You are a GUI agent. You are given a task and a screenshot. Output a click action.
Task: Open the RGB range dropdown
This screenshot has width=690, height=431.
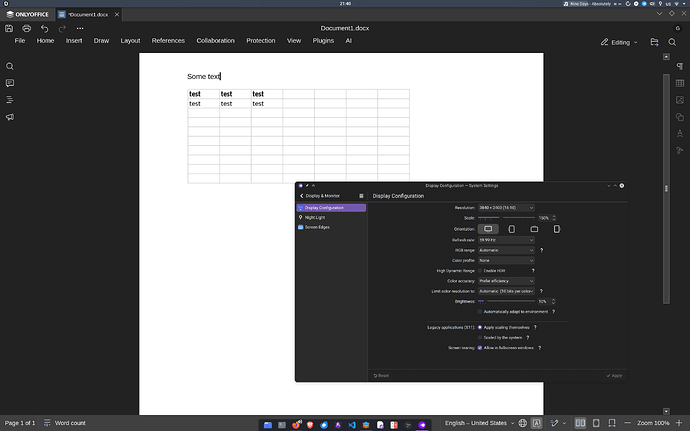pos(506,250)
